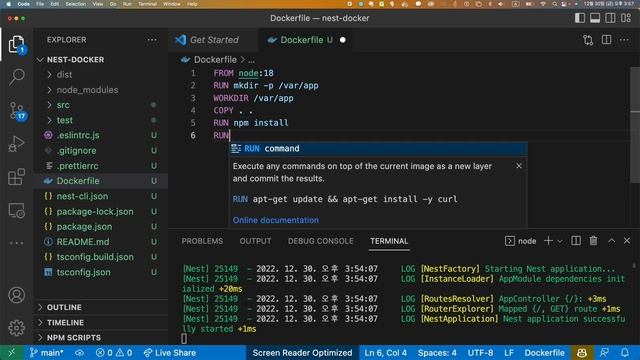Image resolution: width=640 pixels, height=360 pixels.
Task: Close the suggestion documentation popup
Action: pos(519,166)
